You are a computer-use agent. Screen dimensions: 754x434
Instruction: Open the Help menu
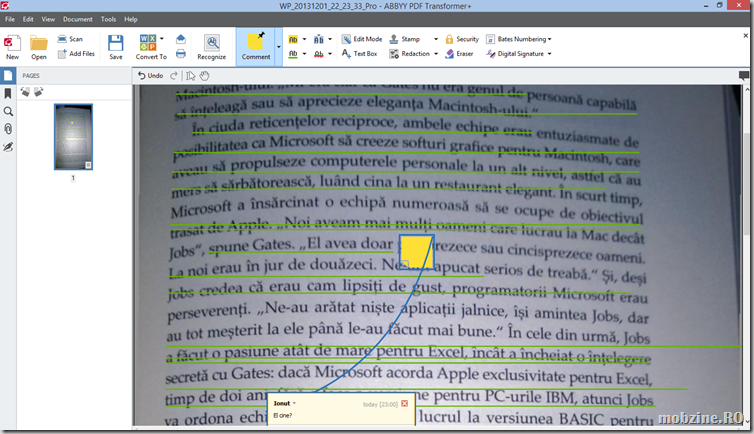click(x=131, y=19)
